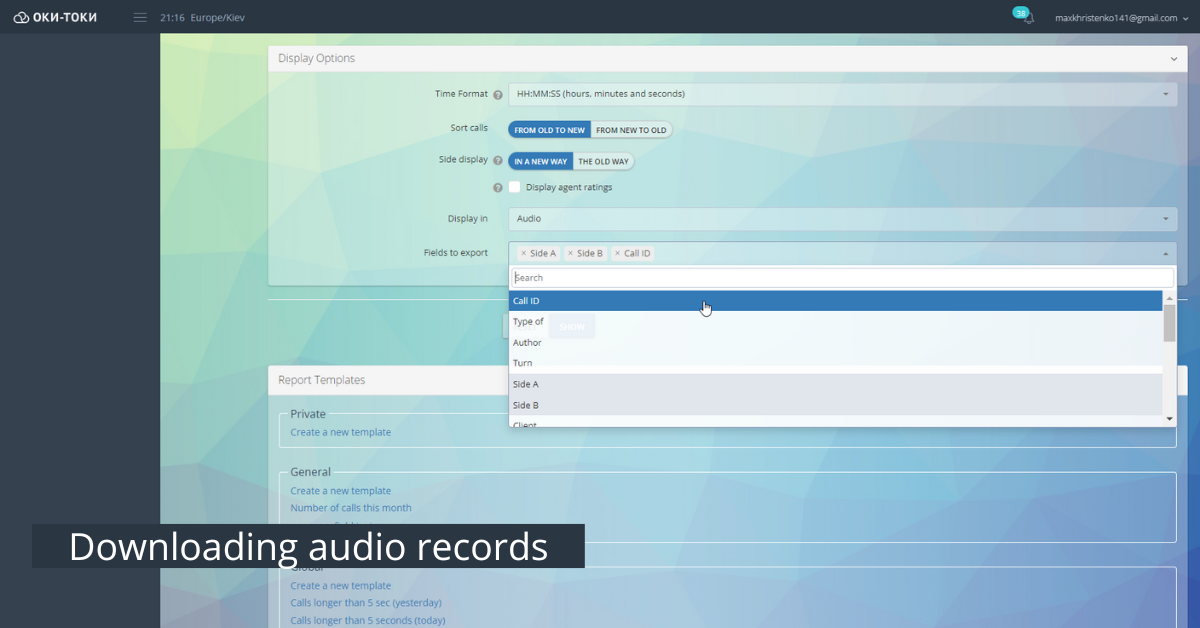1200x628 pixels.
Task: Click the fields list scroll-down arrow
Action: 1170,418
